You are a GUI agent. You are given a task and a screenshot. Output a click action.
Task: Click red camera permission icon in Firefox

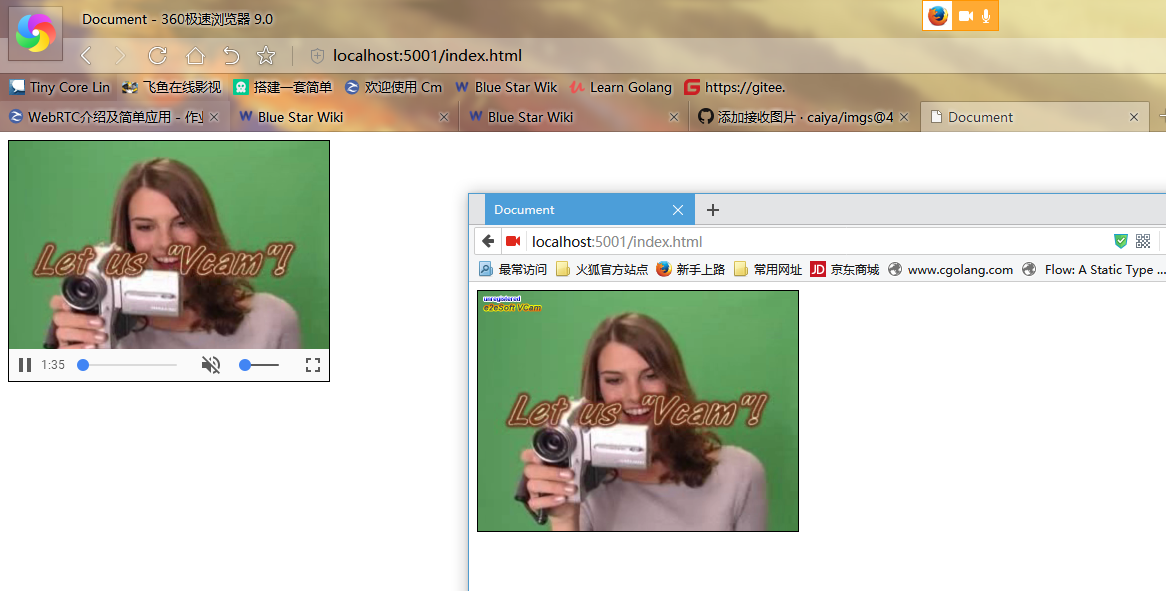click(513, 241)
